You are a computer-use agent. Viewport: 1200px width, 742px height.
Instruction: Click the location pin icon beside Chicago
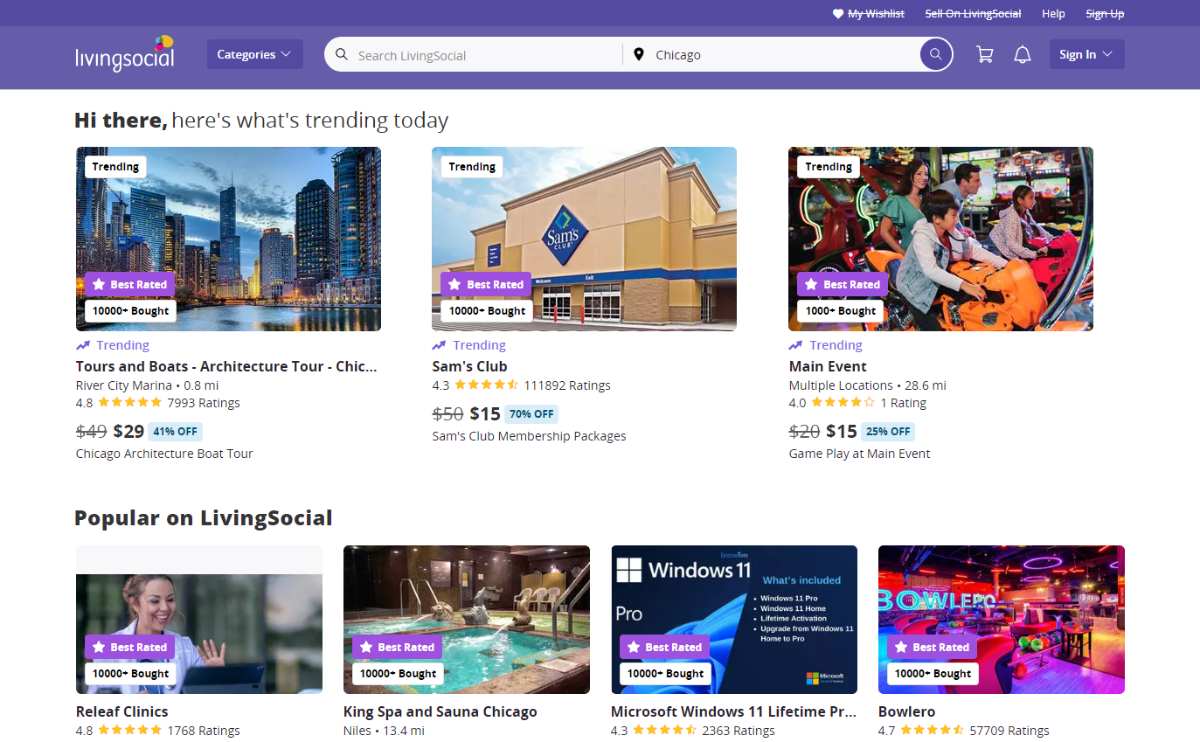coord(638,55)
